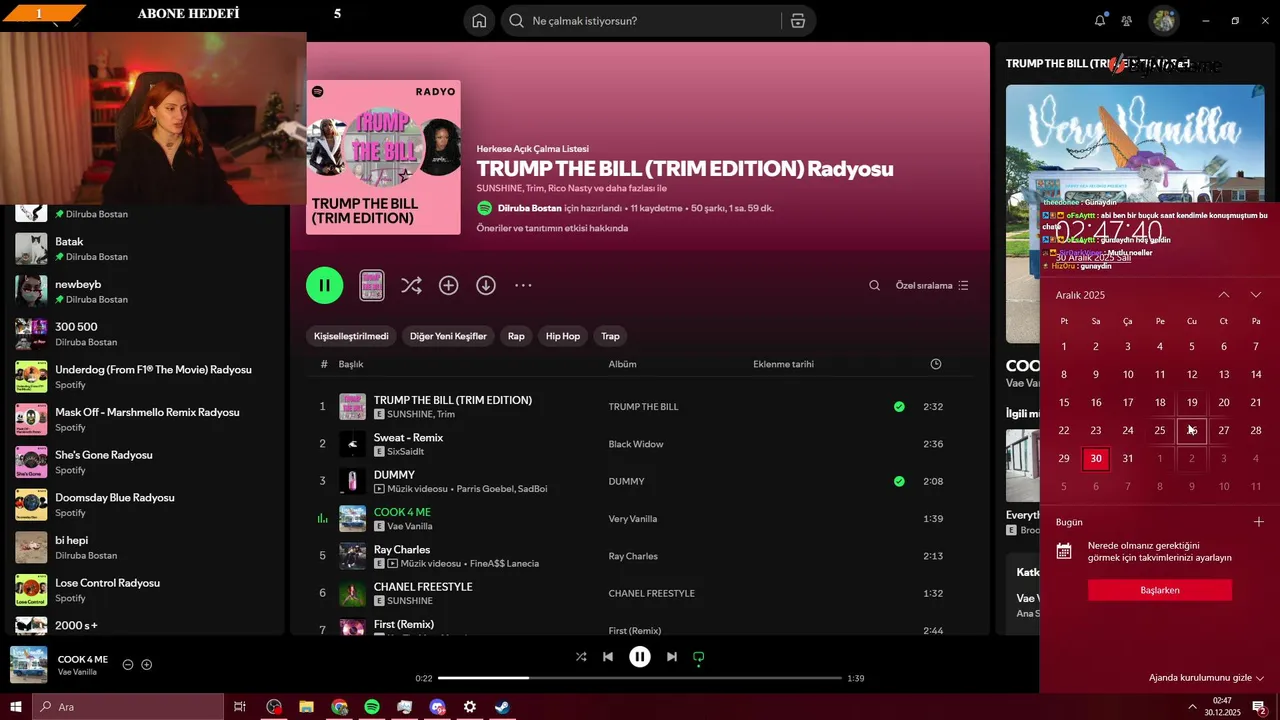Select the 'Kişiselleştirilmedi' filter chip
This screenshot has height=720, width=1280.
(351, 336)
